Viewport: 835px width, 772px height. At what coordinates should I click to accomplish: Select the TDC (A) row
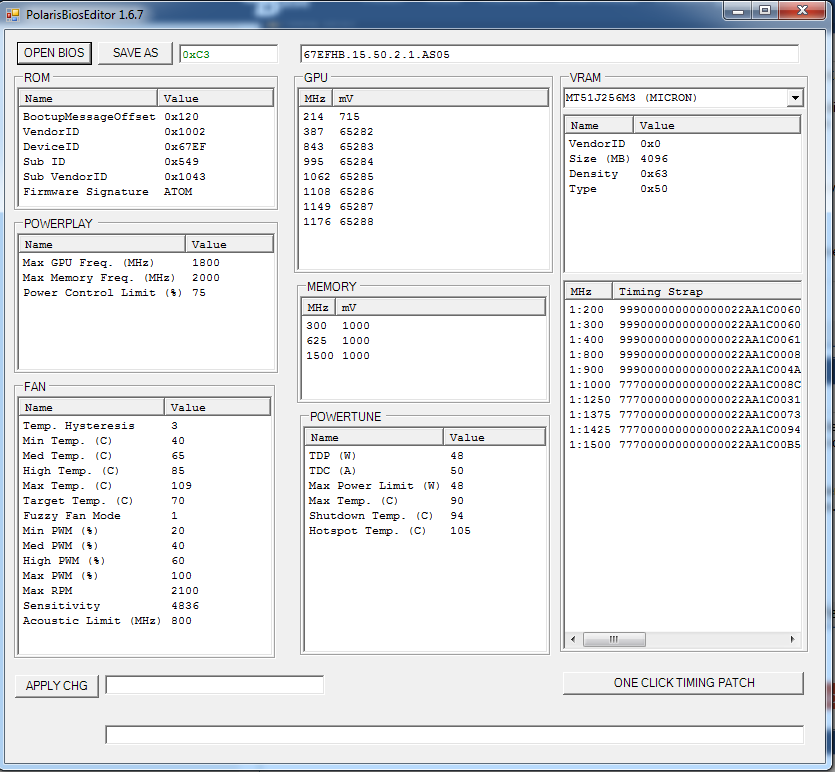(x=425, y=471)
